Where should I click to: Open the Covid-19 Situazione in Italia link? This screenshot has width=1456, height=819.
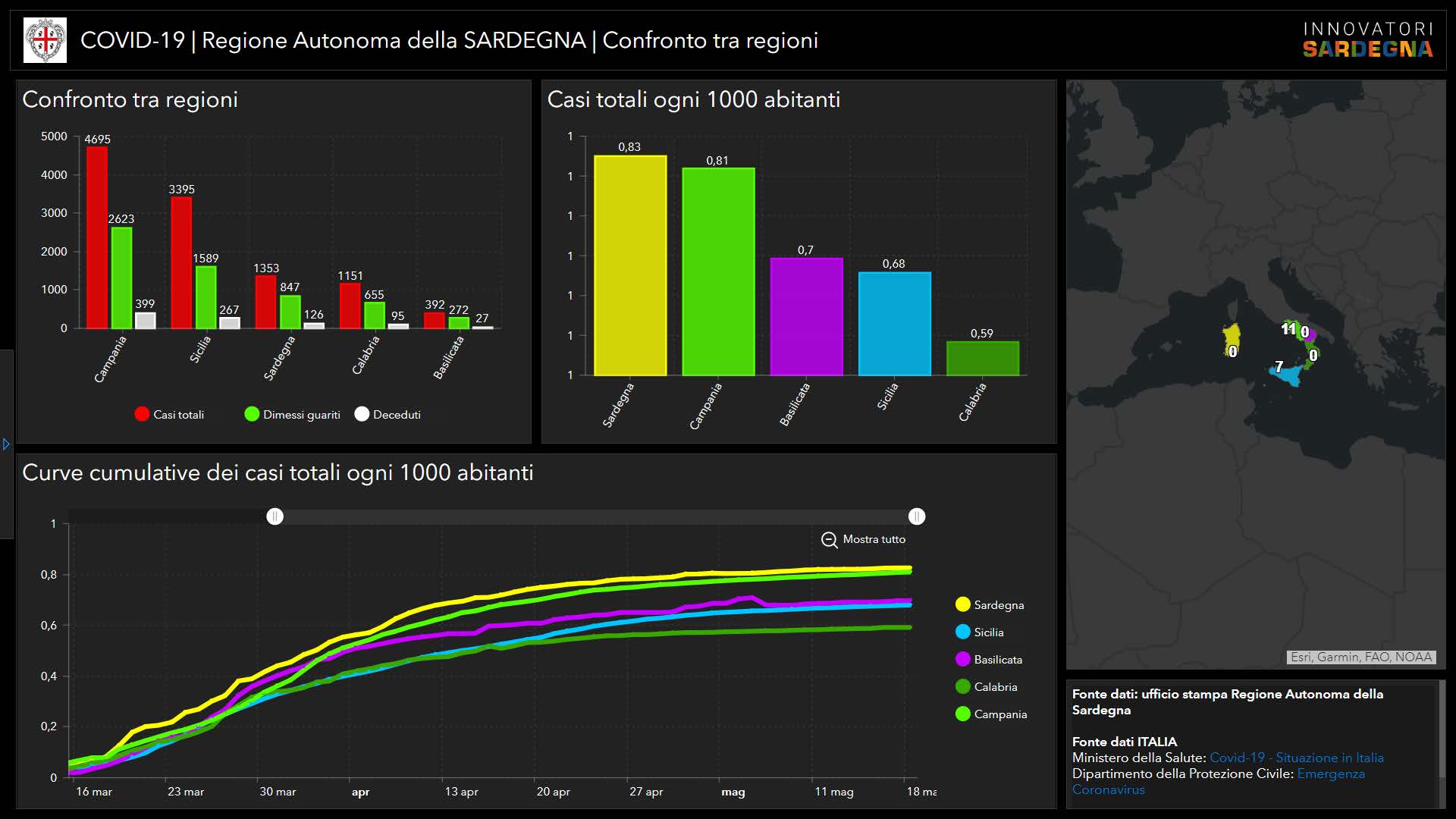[x=1296, y=758]
